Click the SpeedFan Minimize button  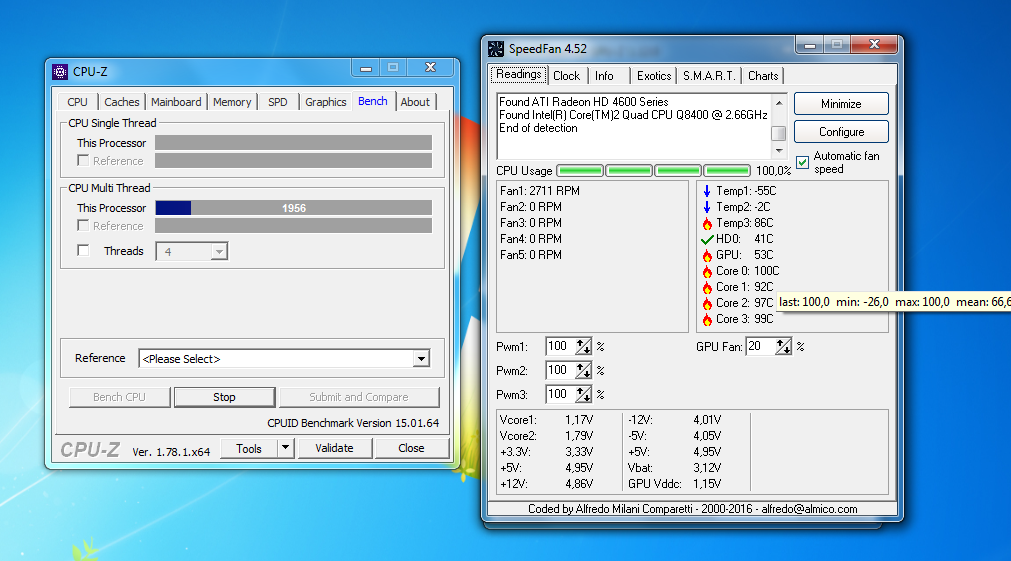pos(841,104)
